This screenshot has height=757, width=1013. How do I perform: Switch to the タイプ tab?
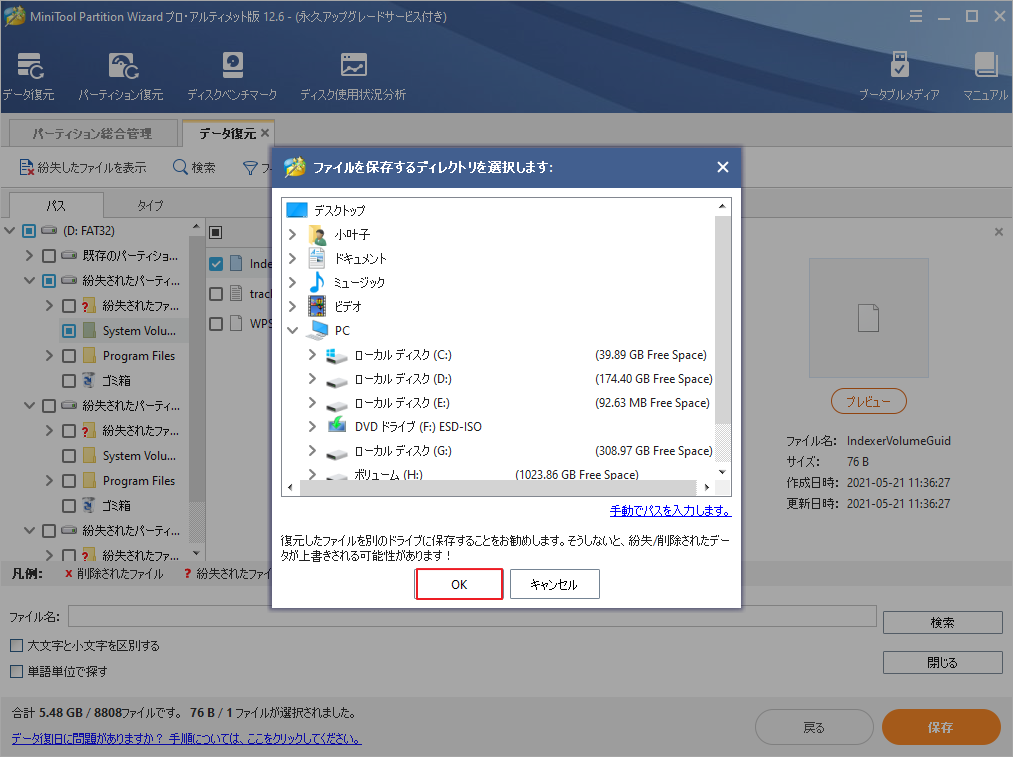pyautogui.click(x=150, y=205)
